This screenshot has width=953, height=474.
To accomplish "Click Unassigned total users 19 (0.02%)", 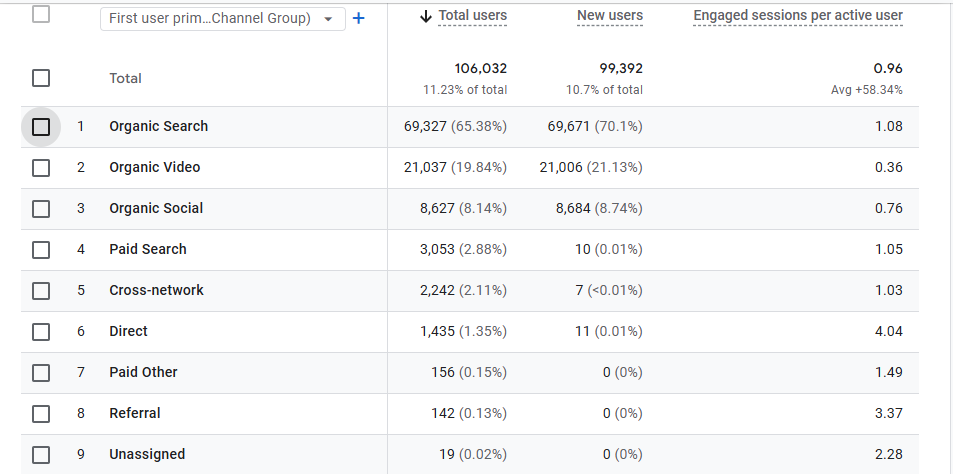I will click(x=473, y=454).
